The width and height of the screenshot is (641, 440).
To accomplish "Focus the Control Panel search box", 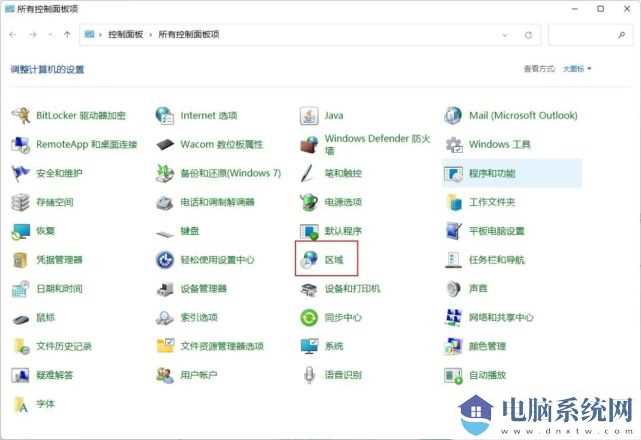I will coord(590,35).
